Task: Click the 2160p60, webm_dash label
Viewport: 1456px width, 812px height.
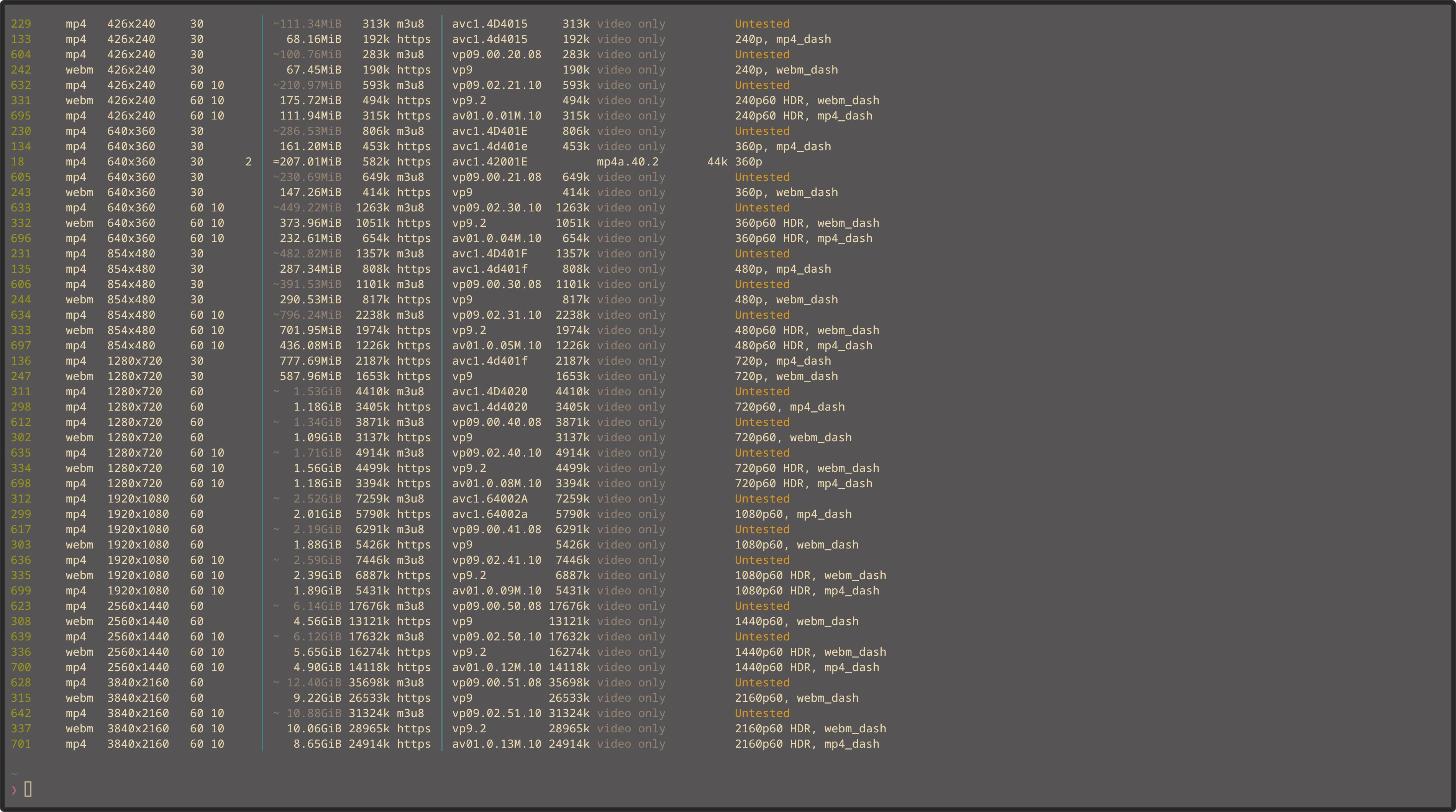Action: pos(796,698)
